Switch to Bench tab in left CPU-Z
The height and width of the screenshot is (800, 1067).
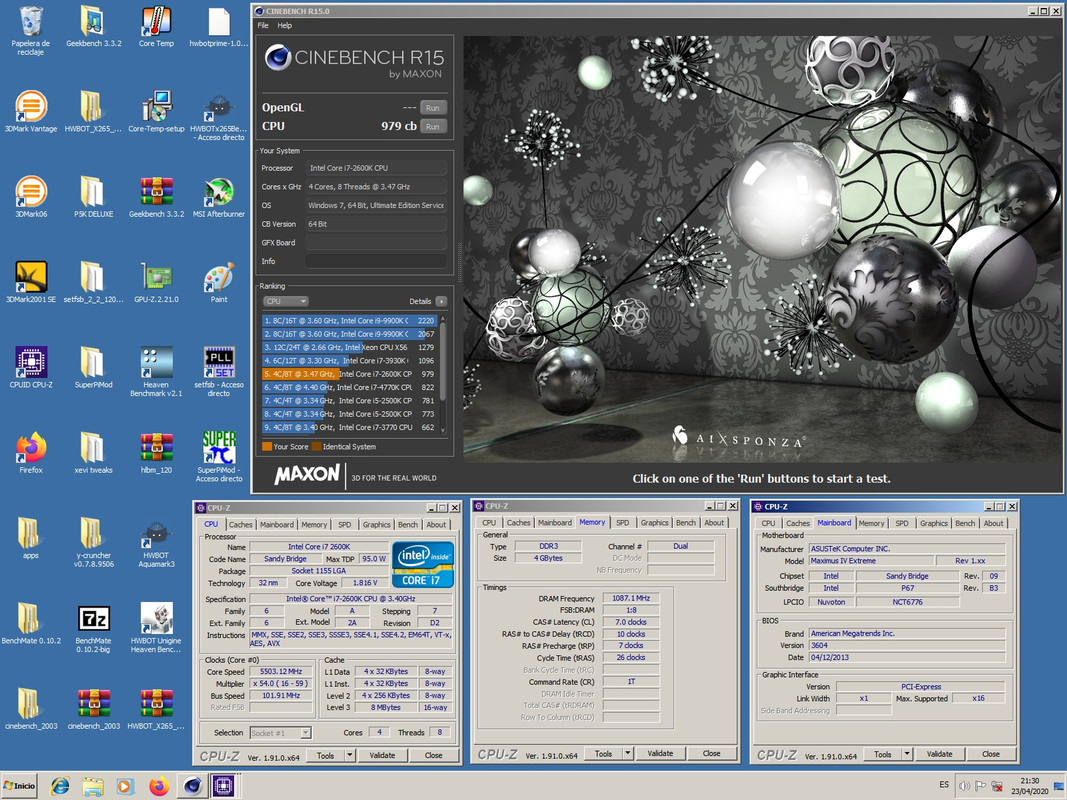click(408, 524)
